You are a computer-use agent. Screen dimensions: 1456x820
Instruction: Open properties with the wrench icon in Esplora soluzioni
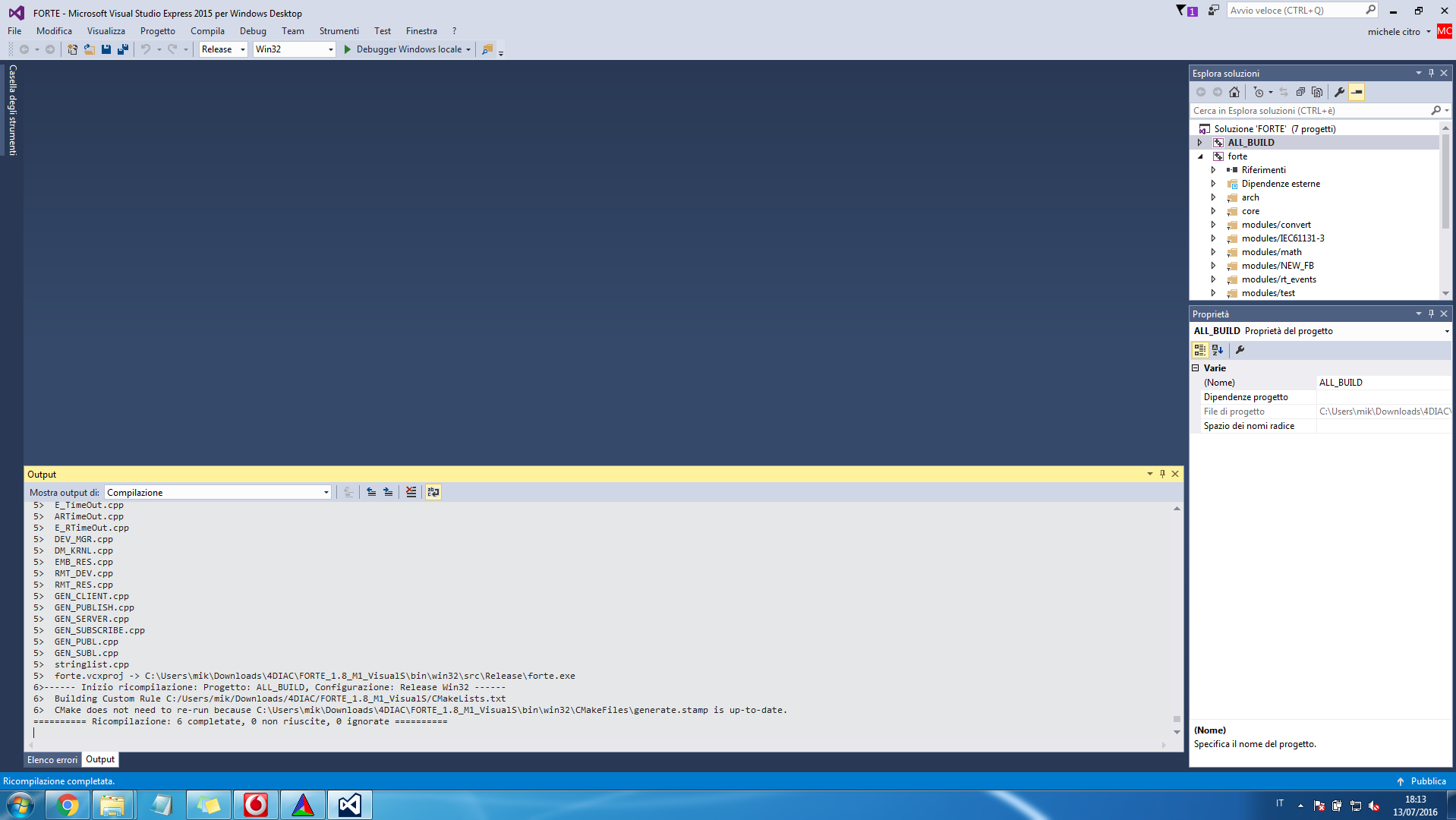[x=1340, y=92]
